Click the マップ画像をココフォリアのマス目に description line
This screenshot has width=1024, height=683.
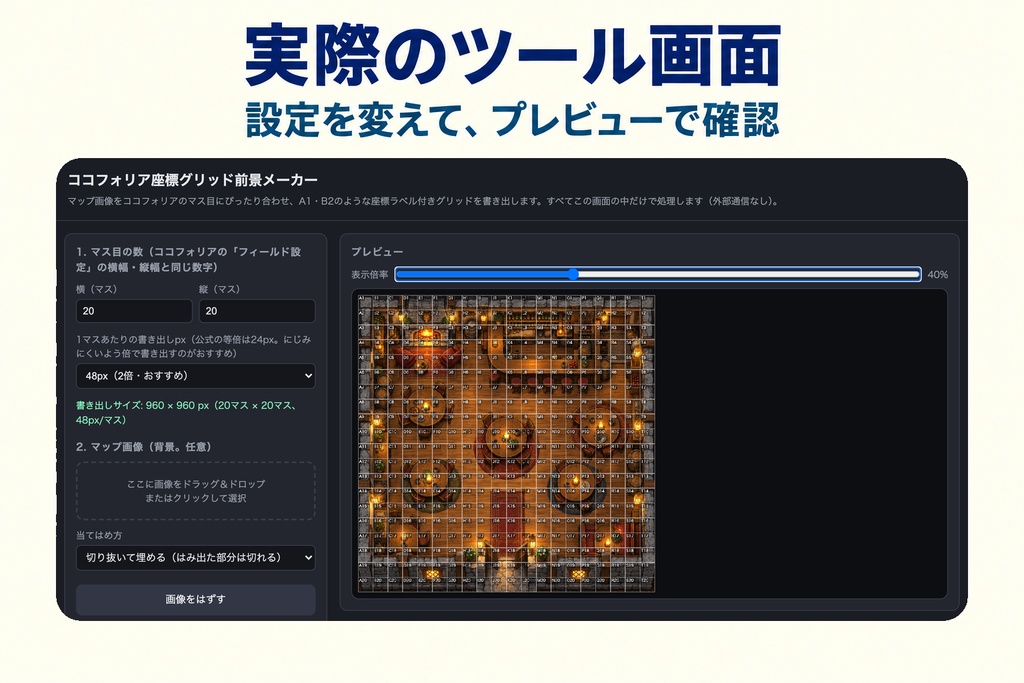click(424, 201)
